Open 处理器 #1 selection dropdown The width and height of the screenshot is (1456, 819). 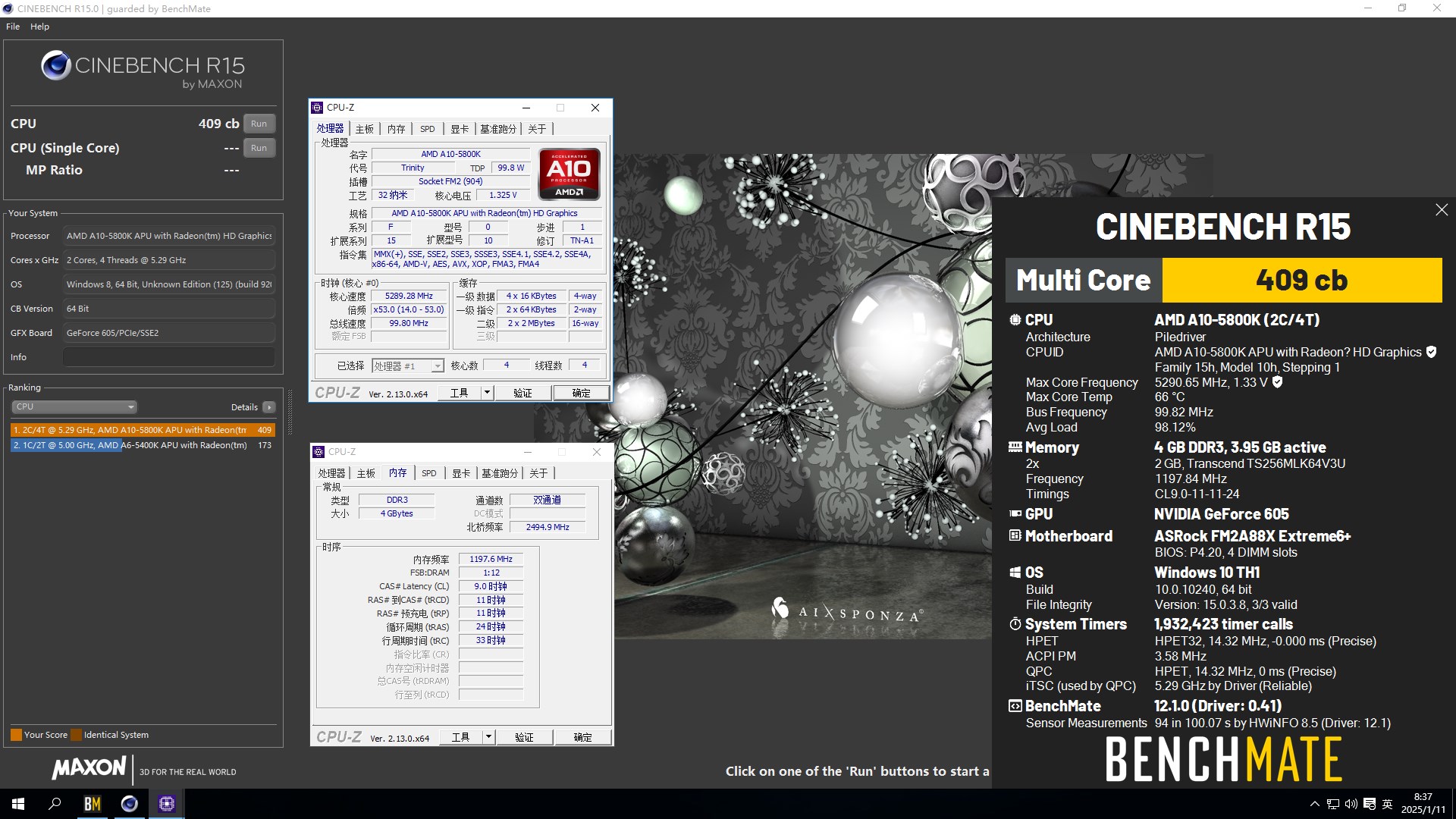[x=407, y=366]
